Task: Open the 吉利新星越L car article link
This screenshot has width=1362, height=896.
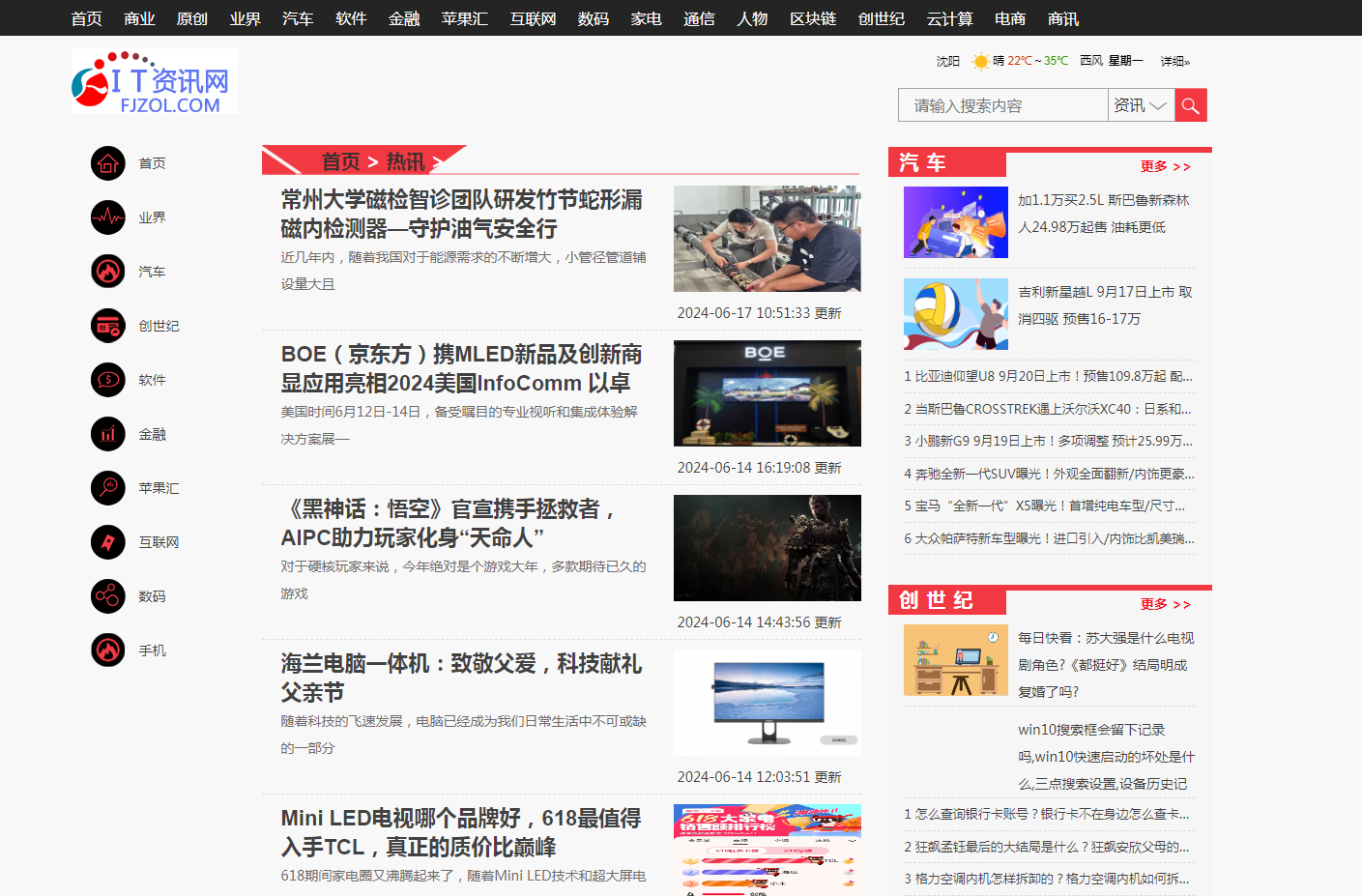Action: pos(1105,305)
